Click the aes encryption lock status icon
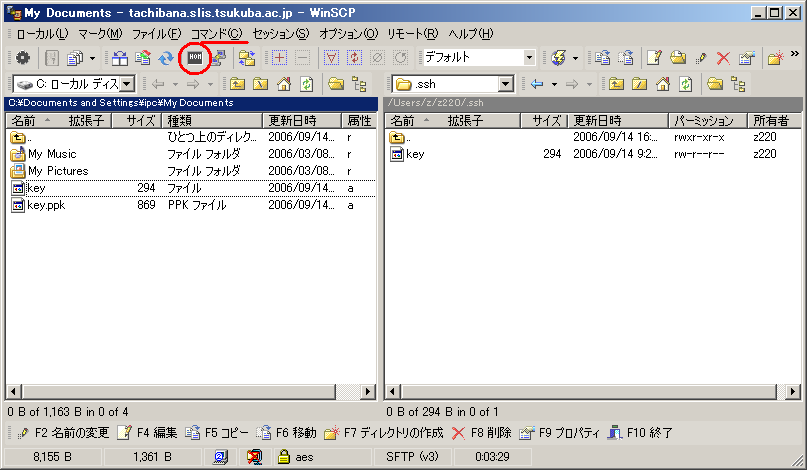The height and width of the screenshot is (470, 807). pyautogui.click(x=284, y=457)
